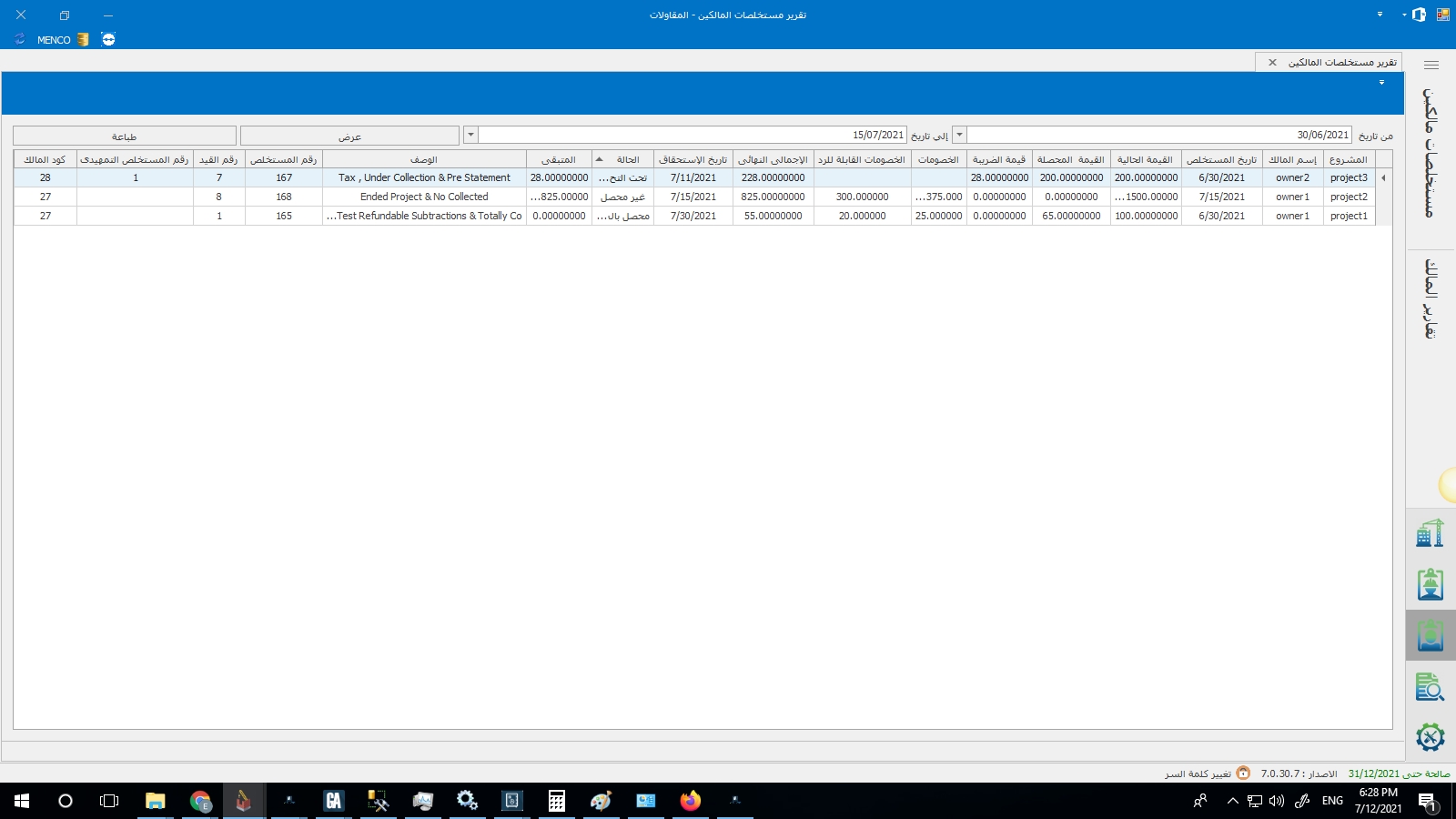Click the 'إلى تاريخ' date field showing 15/07/2021
Viewport: 1456px width, 819px height.
pos(692,135)
